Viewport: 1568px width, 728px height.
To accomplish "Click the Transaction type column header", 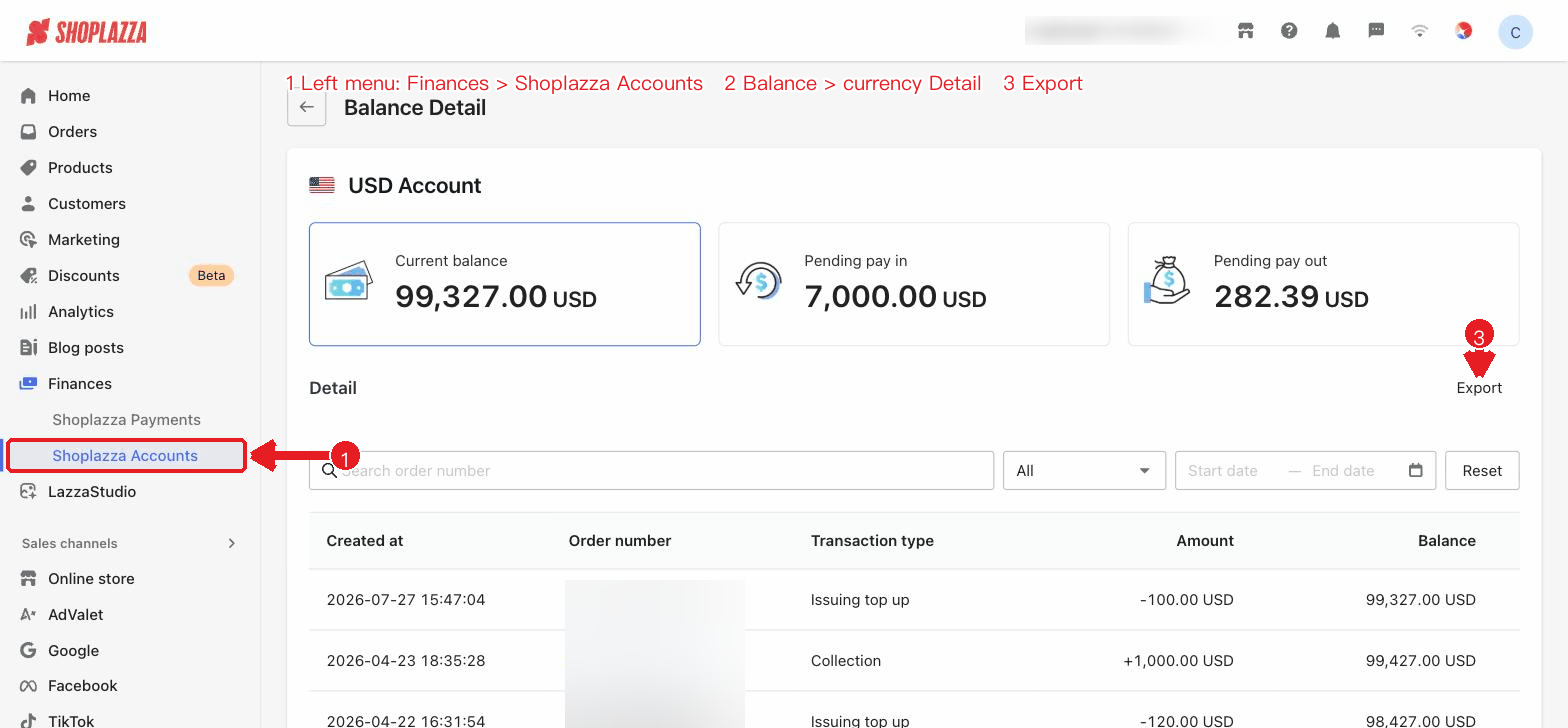I will click(872, 541).
